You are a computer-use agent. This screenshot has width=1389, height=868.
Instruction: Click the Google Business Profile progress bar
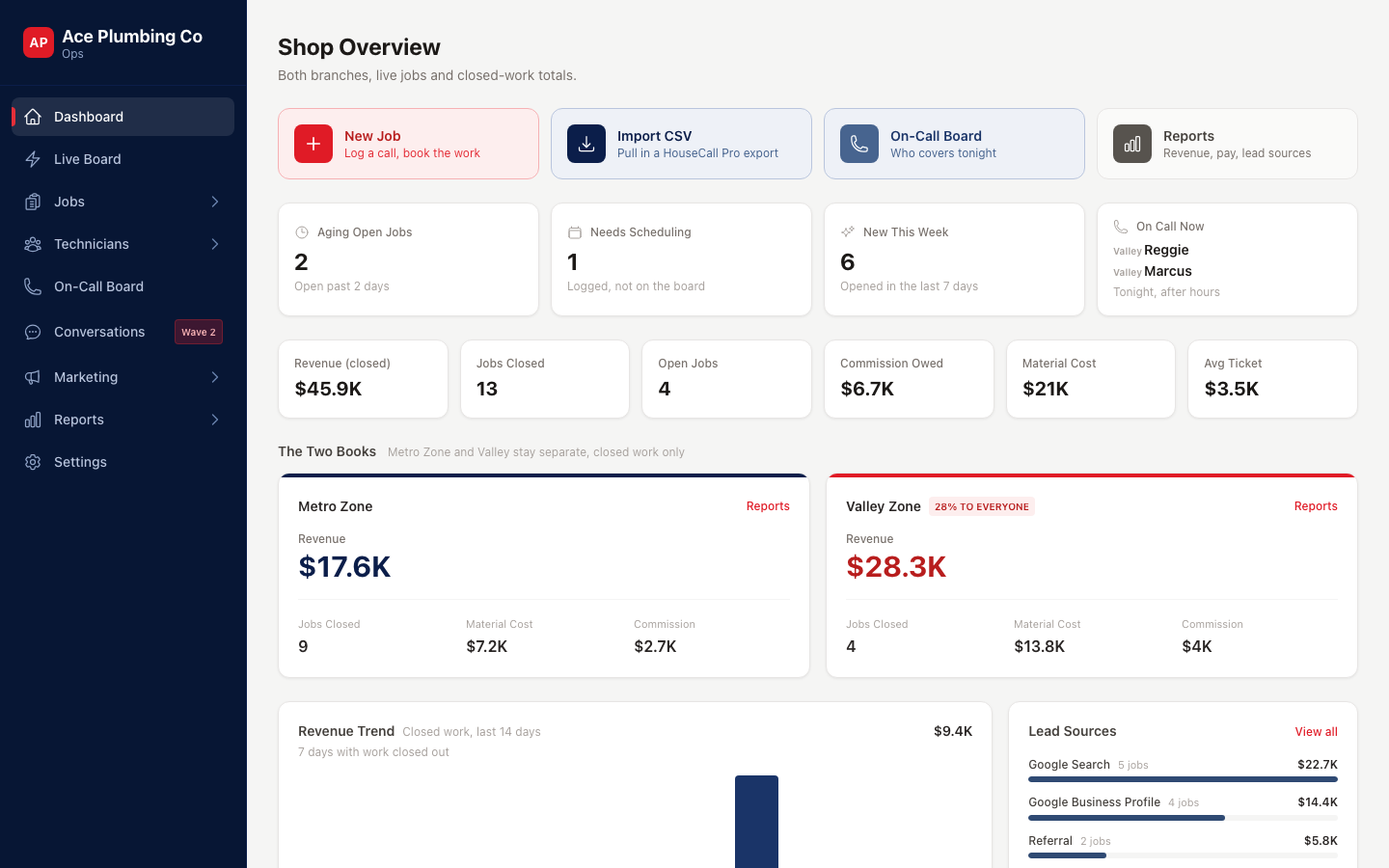(1183, 818)
